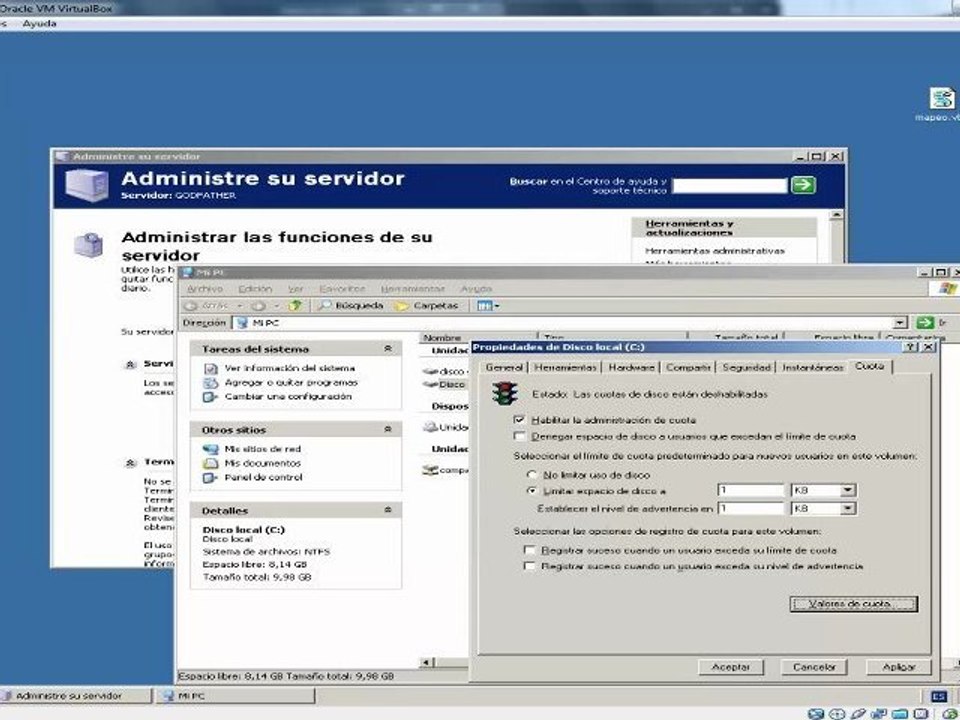
Task: Open the Atrás history dropdown arrow
Action: point(240,306)
